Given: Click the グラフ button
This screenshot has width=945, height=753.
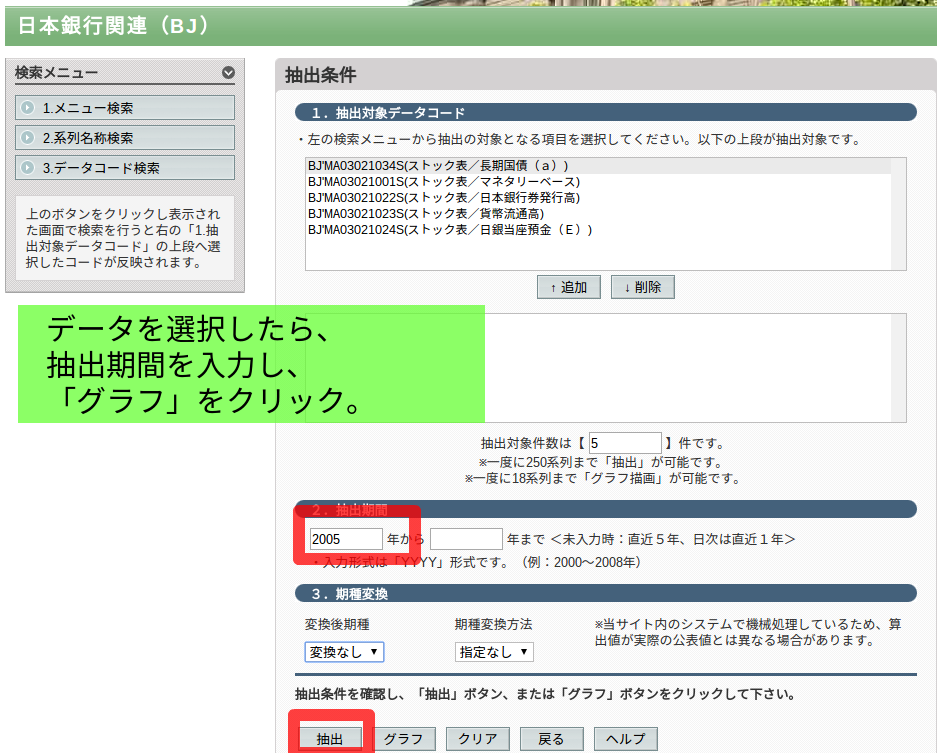Looking at the screenshot, I should pyautogui.click(x=403, y=739).
